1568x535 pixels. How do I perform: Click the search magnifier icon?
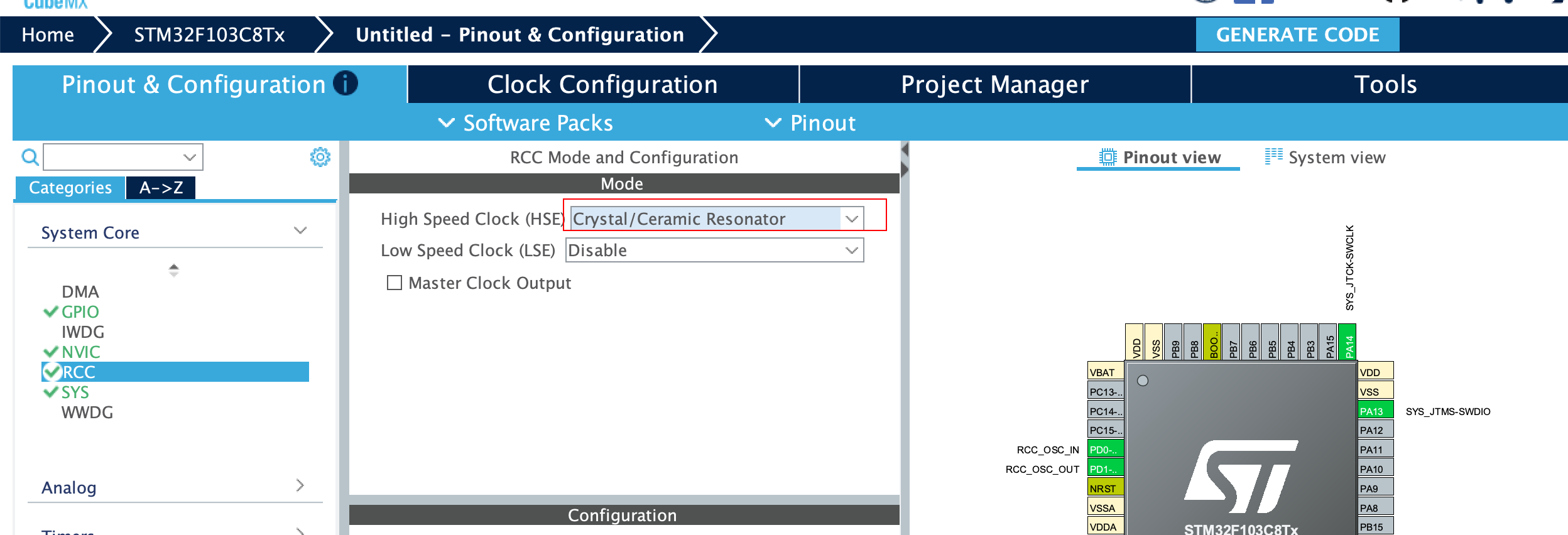[x=30, y=157]
